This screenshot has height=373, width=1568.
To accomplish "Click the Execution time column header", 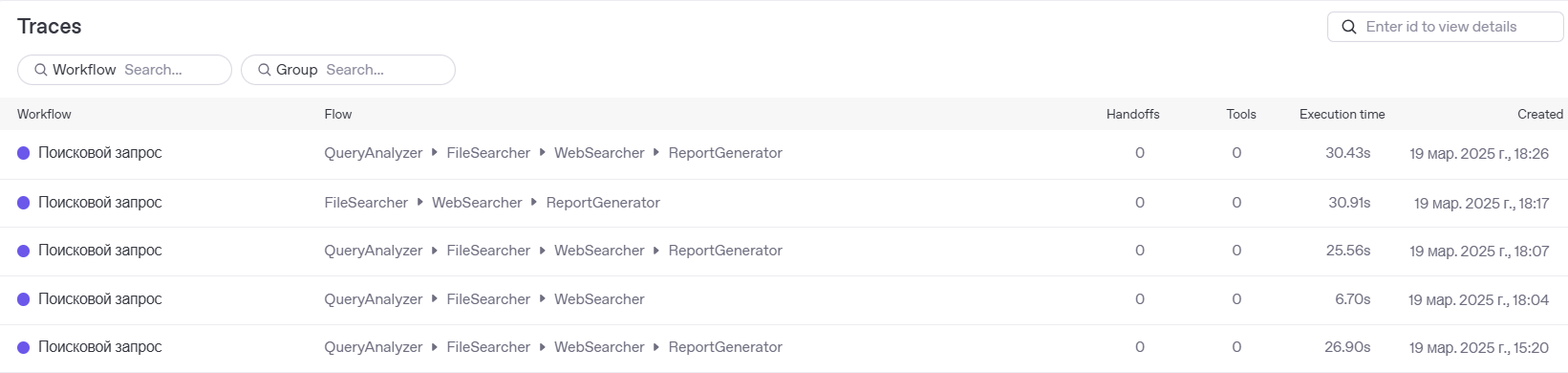I will click(x=1342, y=114).
